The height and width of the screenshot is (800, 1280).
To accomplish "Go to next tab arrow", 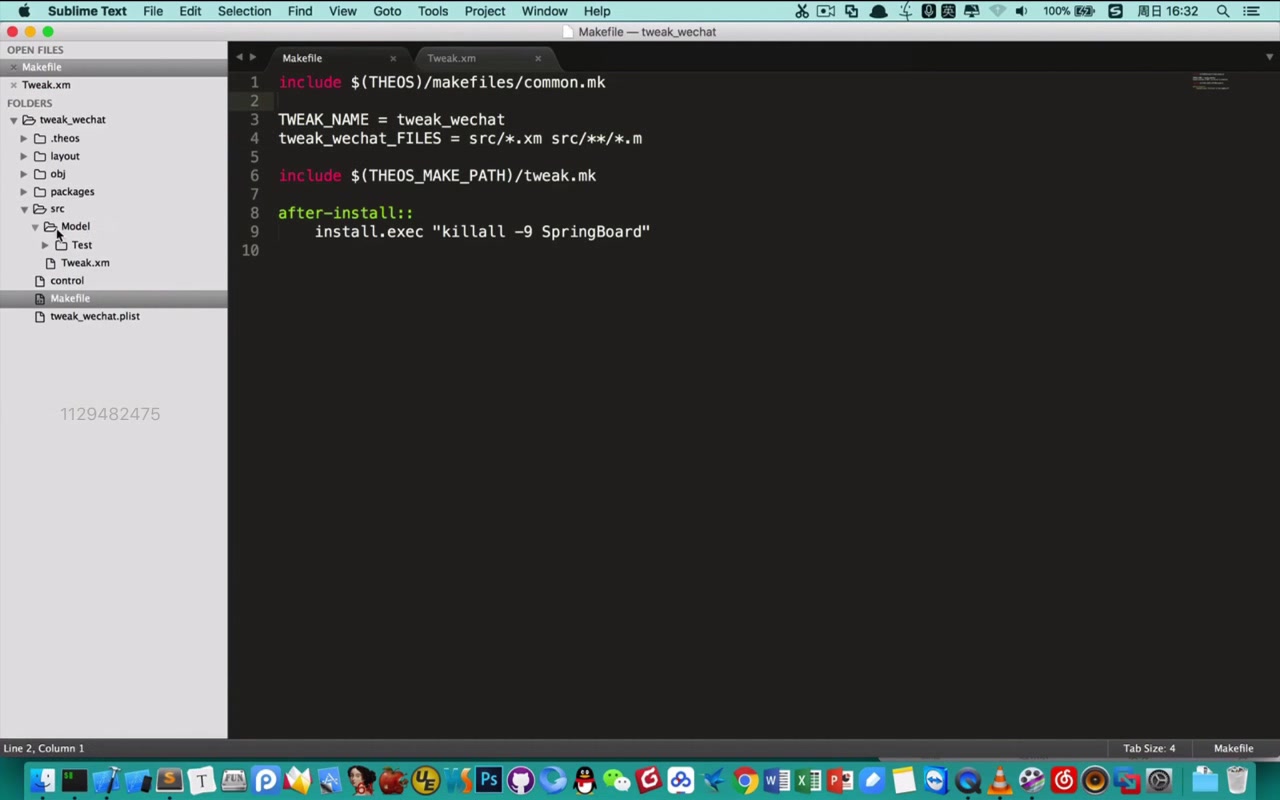I will click(253, 57).
